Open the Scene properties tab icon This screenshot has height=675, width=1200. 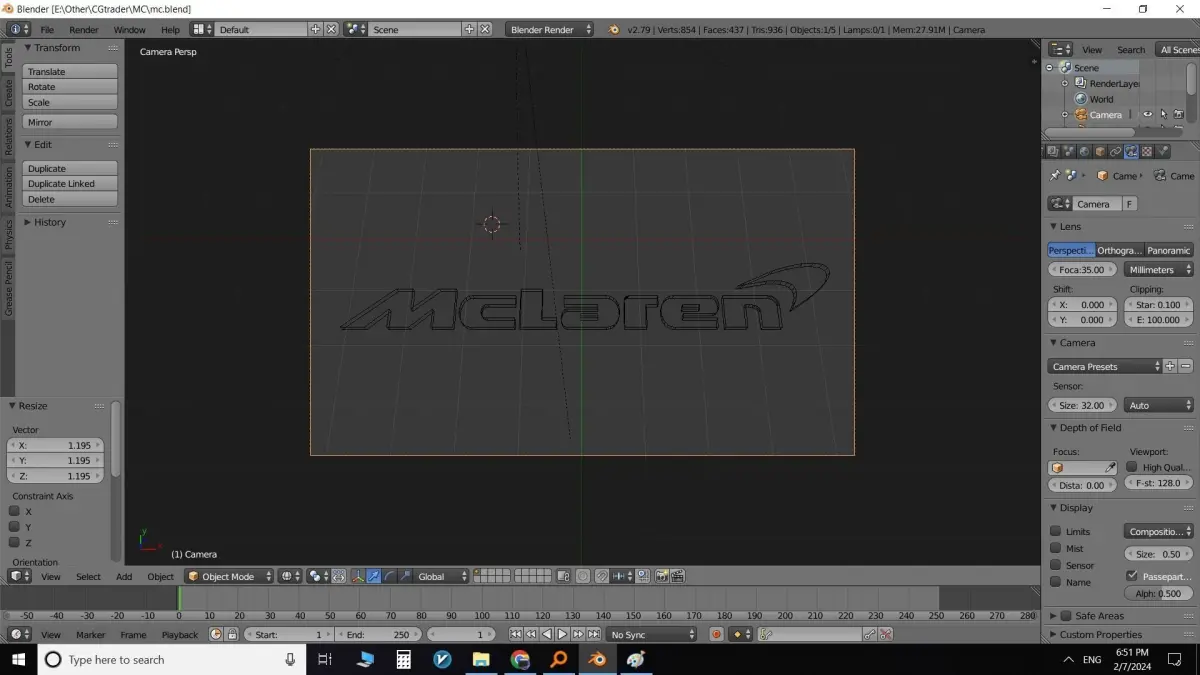[1069, 152]
